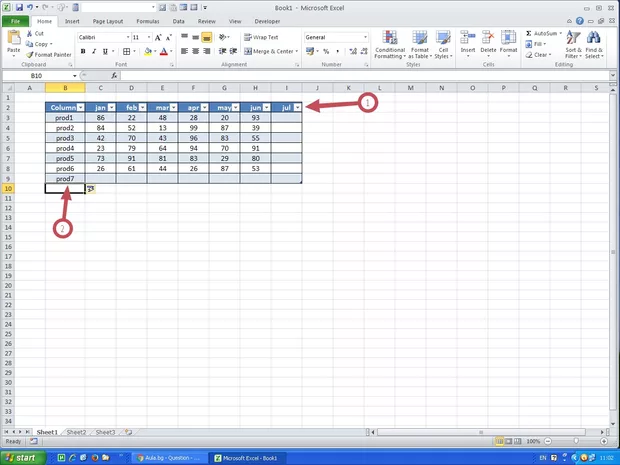Switch to the Data tab

click(x=178, y=21)
